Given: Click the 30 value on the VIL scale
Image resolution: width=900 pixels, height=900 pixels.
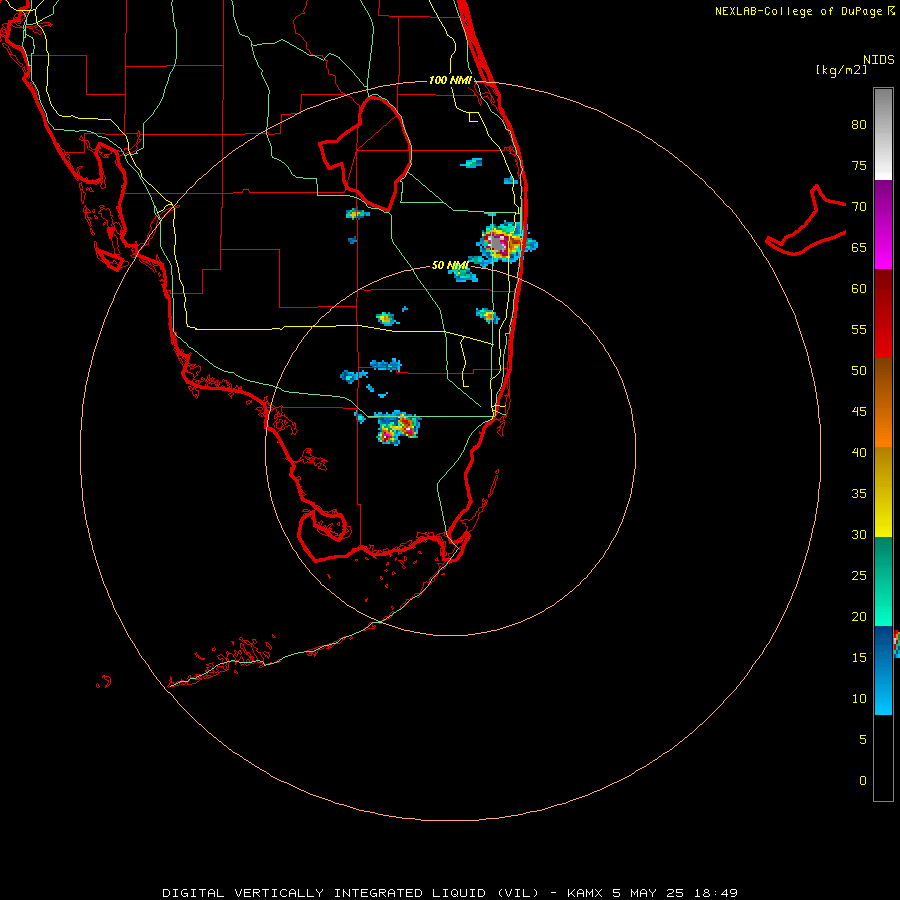Looking at the screenshot, I should point(859,534).
